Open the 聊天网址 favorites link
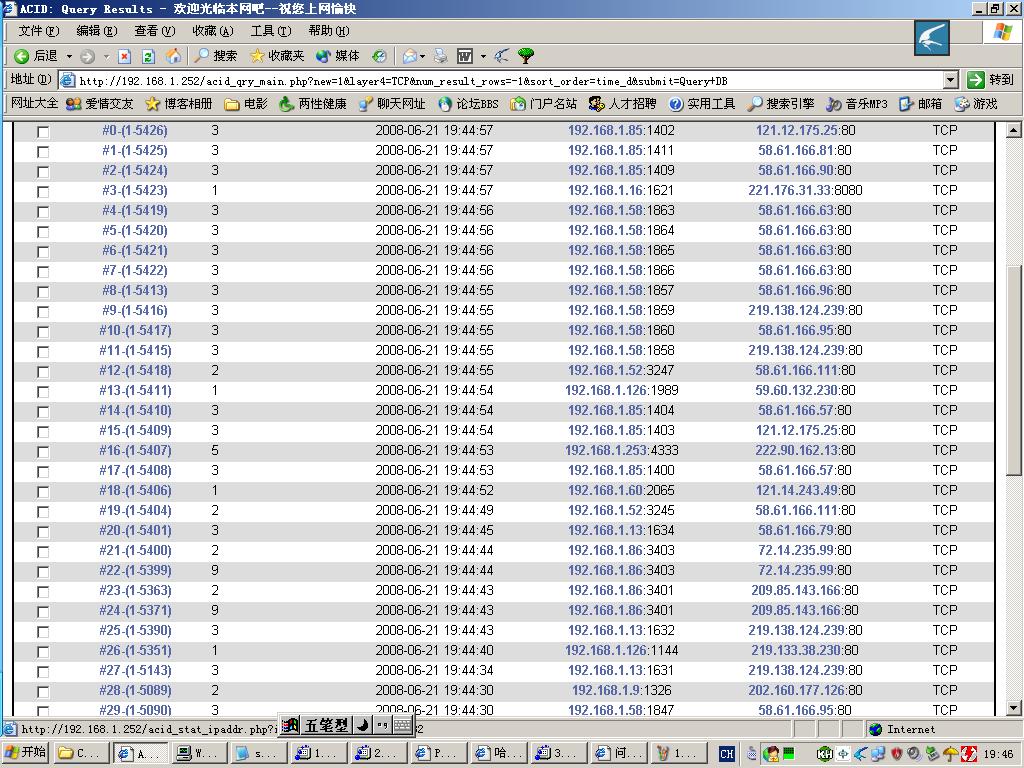Screen dimensions: 1024x768 click(392, 104)
